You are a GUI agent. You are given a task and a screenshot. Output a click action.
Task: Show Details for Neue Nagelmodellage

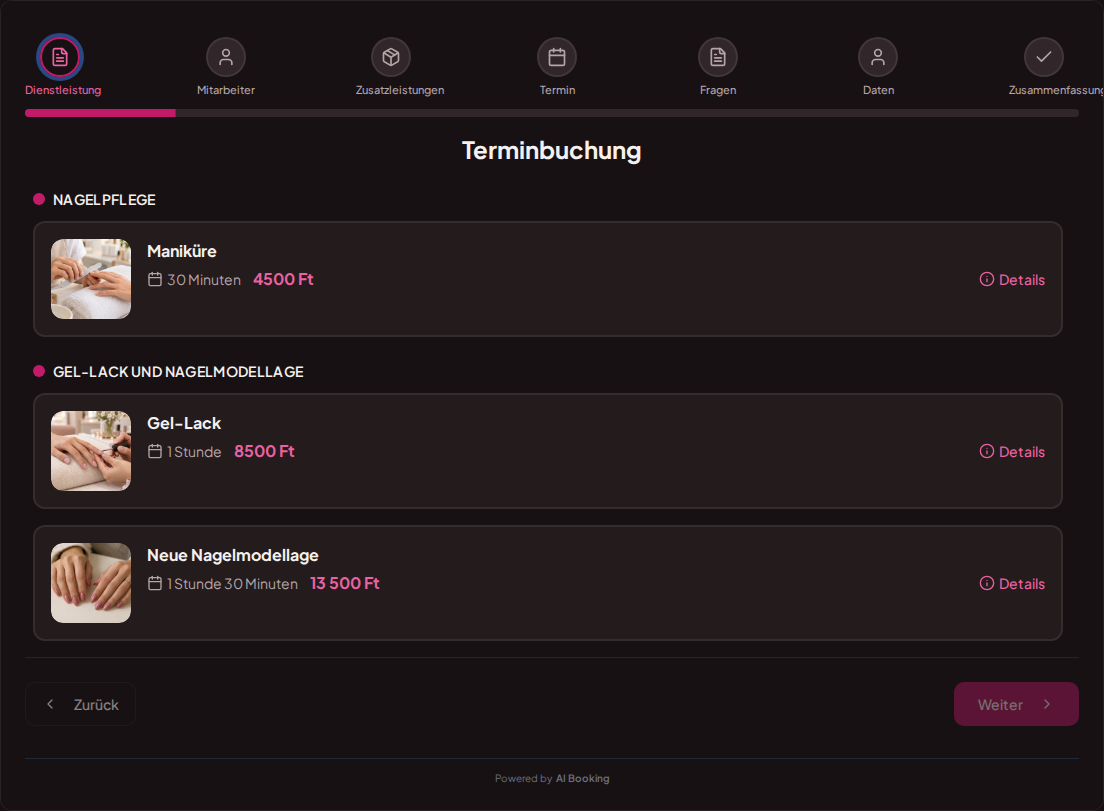[x=1012, y=584]
